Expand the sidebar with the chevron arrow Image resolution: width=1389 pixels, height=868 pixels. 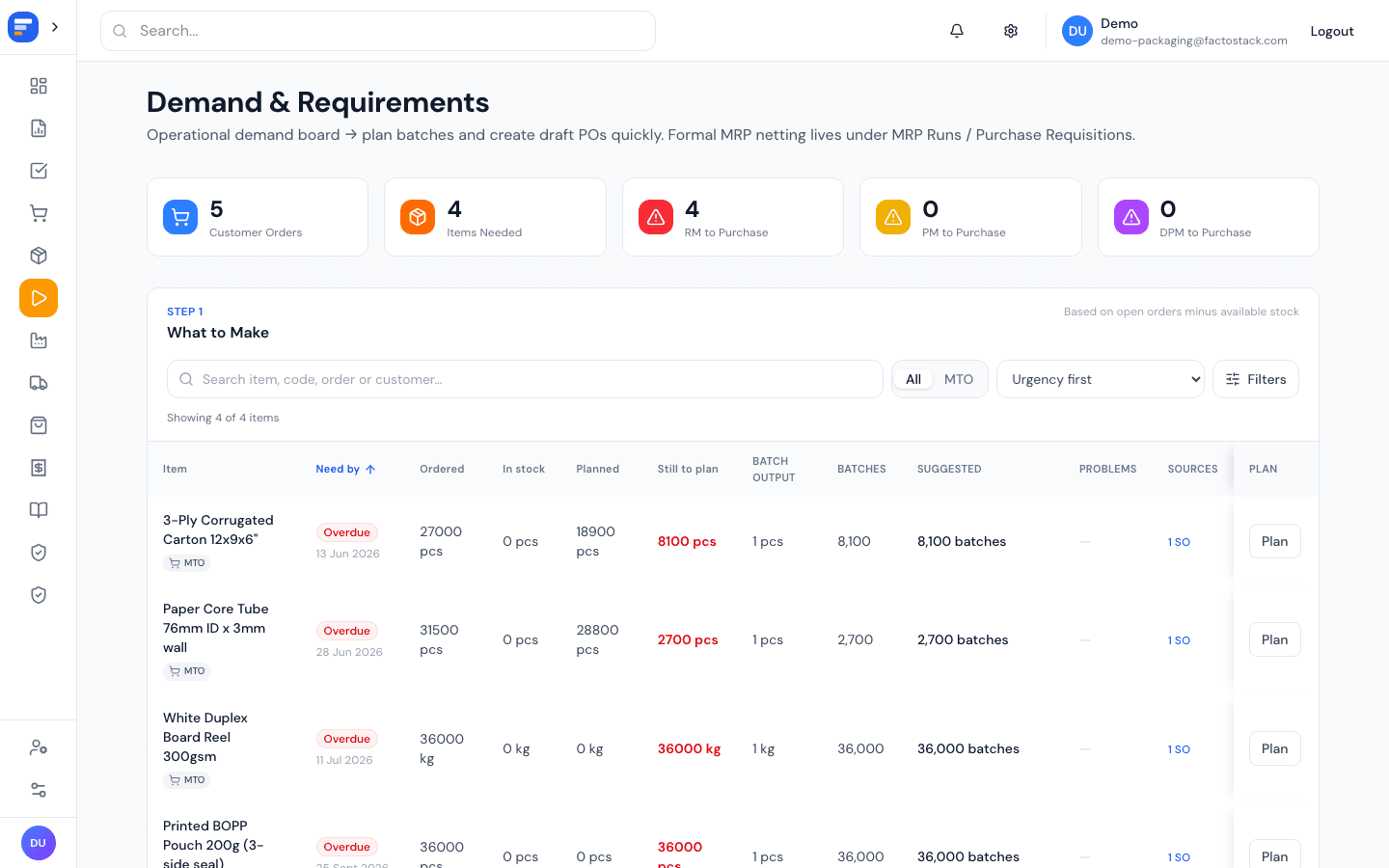[55, 27]
